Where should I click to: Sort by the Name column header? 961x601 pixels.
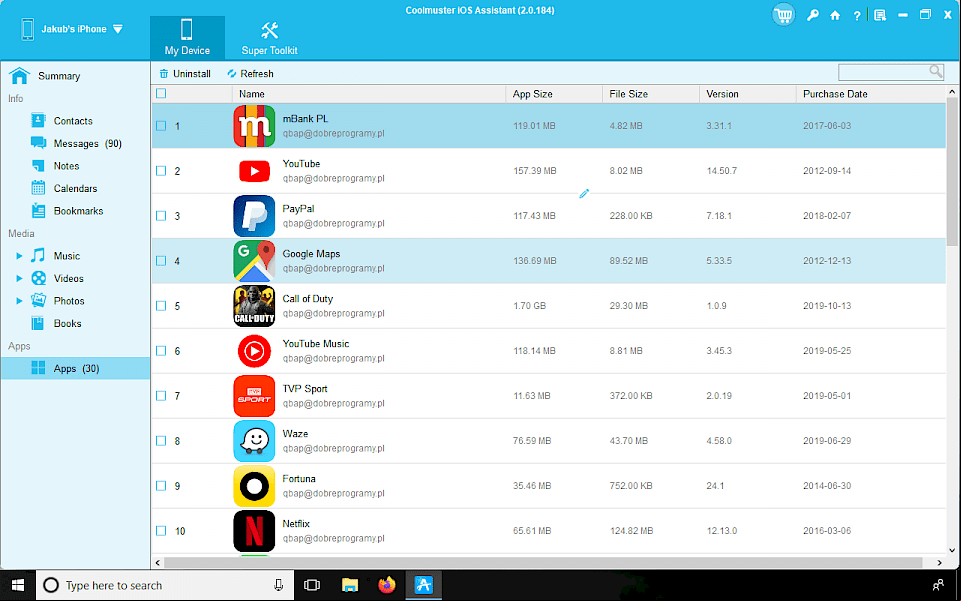click(x=369, y=94)
